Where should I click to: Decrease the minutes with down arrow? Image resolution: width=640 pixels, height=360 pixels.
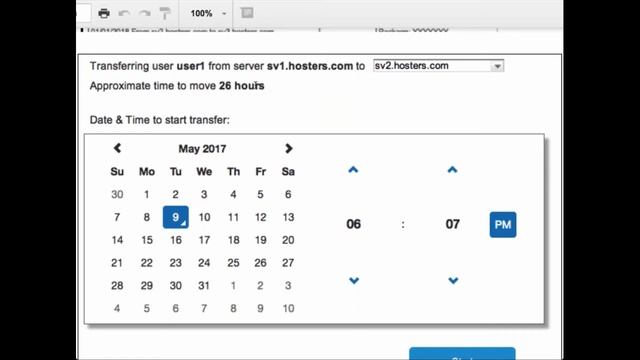tap(453, 280)
